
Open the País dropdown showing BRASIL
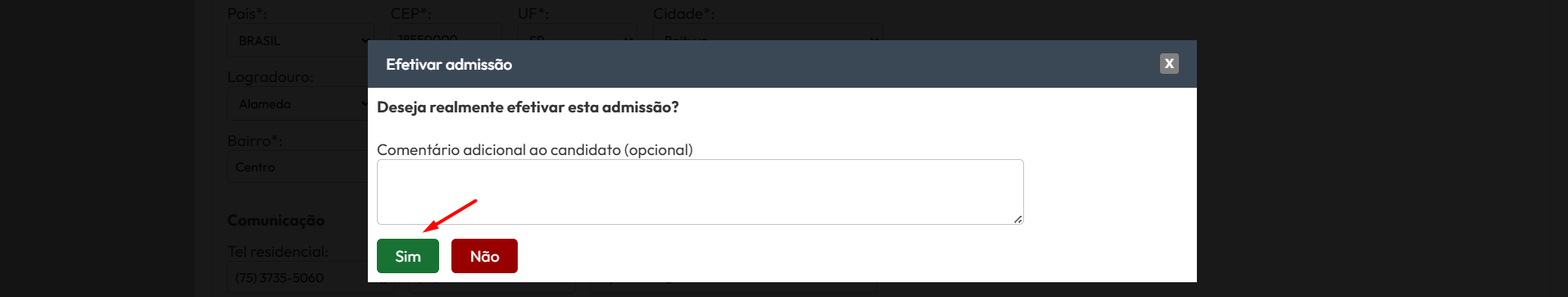point(300,40)
